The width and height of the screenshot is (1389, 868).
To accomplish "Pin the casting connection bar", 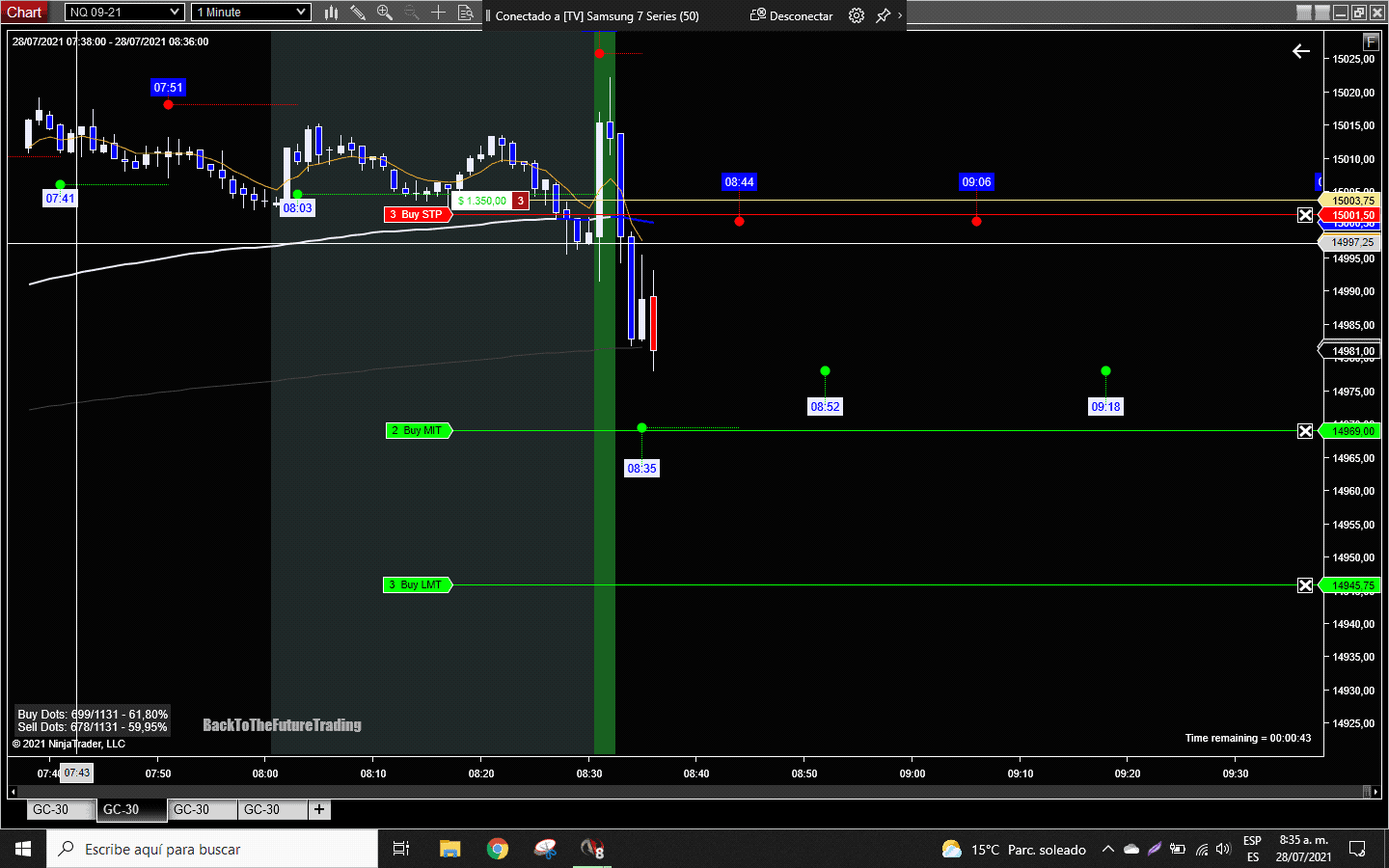I will click(883, 15).
